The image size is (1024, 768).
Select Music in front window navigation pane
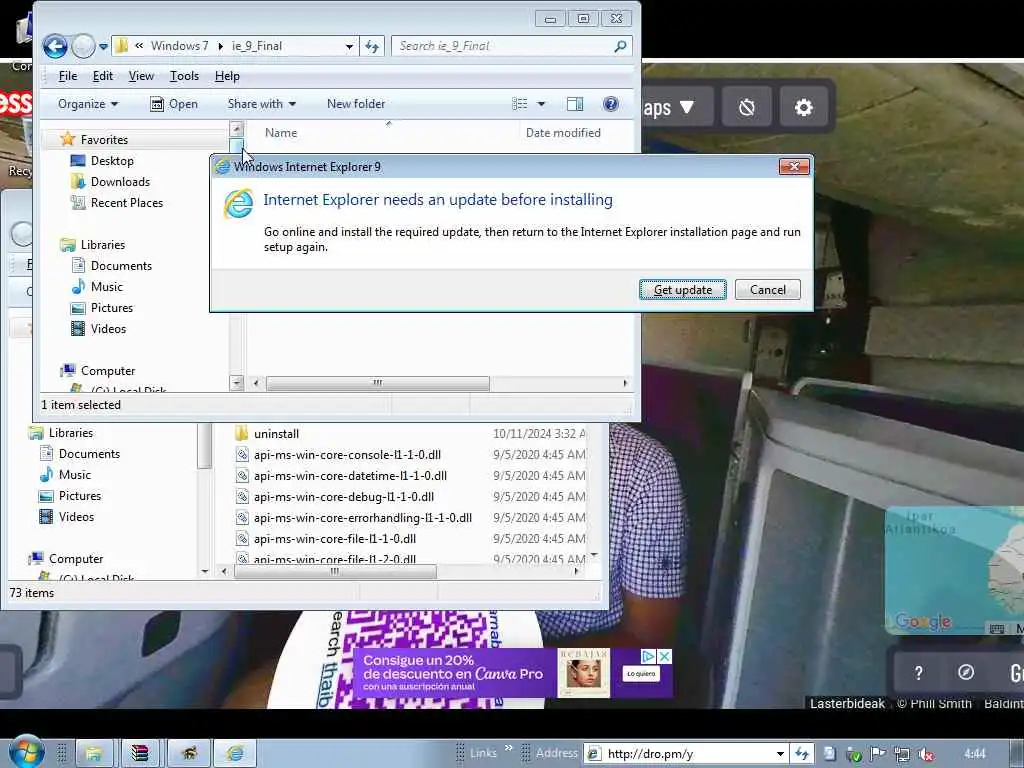pyautogui.click(x=106, y=287)
